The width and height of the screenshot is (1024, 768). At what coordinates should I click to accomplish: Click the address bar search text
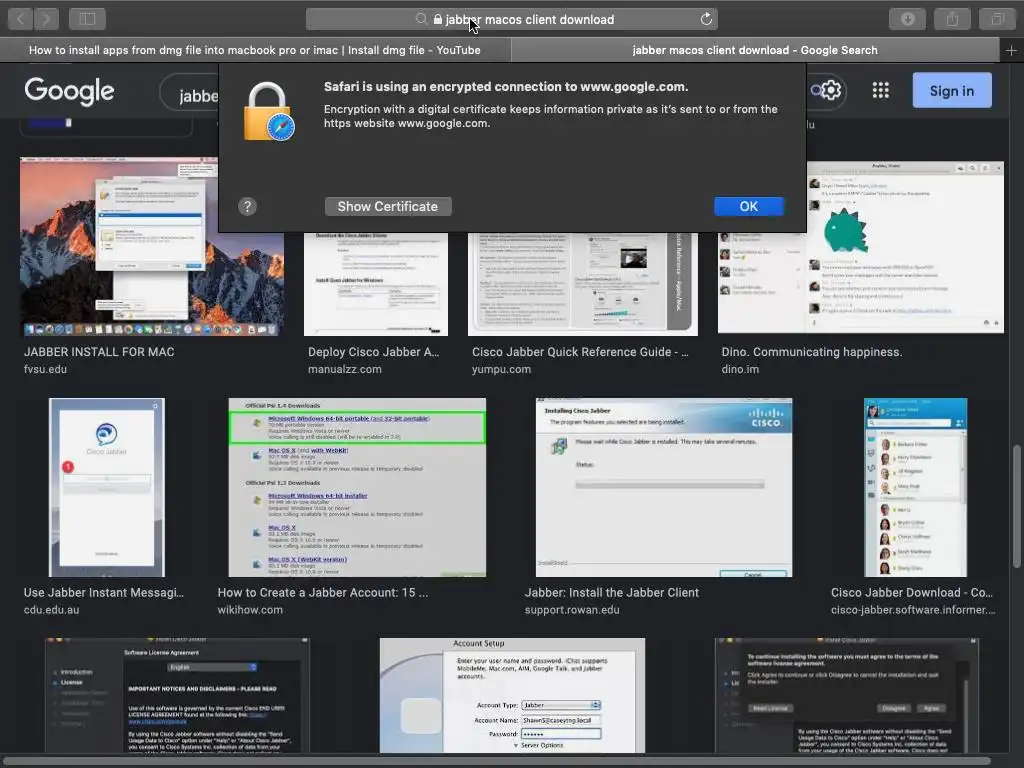(x=530, y=20)
